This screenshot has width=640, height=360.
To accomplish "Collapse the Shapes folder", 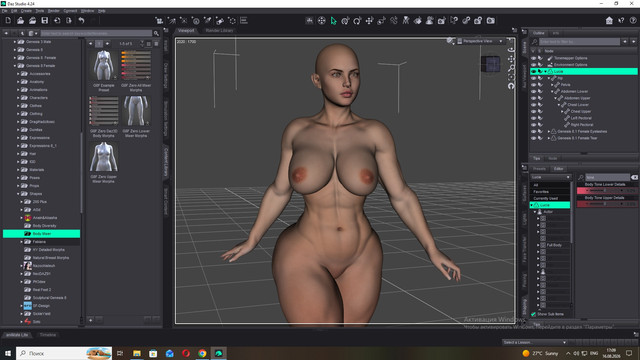I will pyautogui.click(x=18, y=194).
